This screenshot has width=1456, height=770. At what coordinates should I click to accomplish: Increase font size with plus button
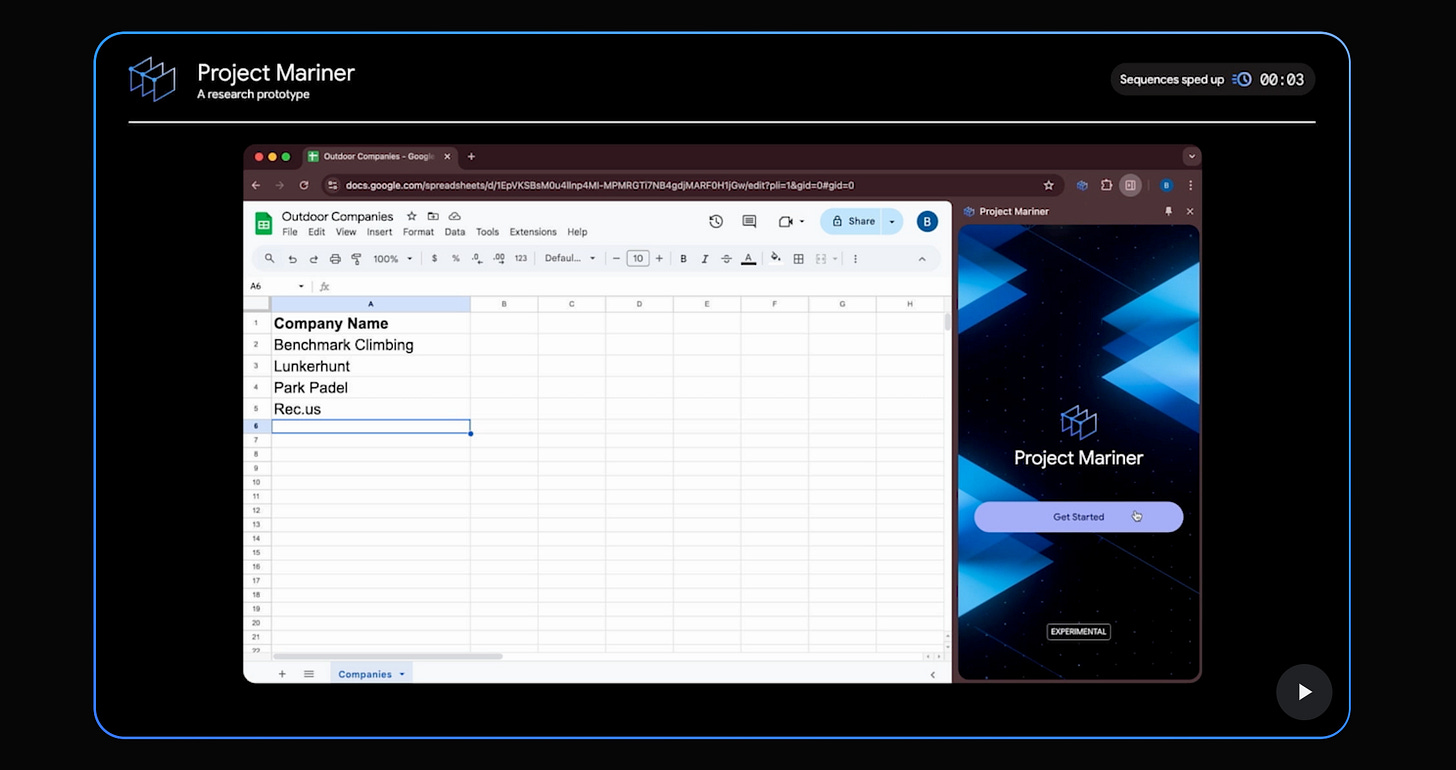[x=658, y=258]
